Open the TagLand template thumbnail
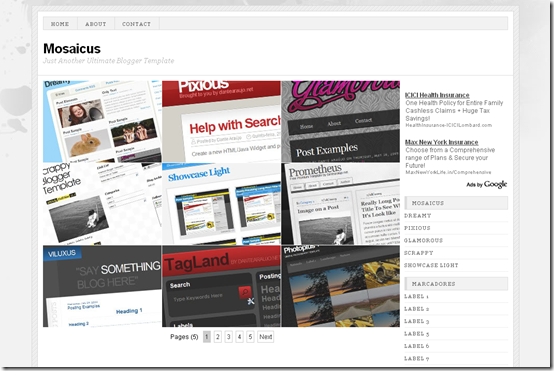Screen dimensions: 554x371 pos(221,286)
